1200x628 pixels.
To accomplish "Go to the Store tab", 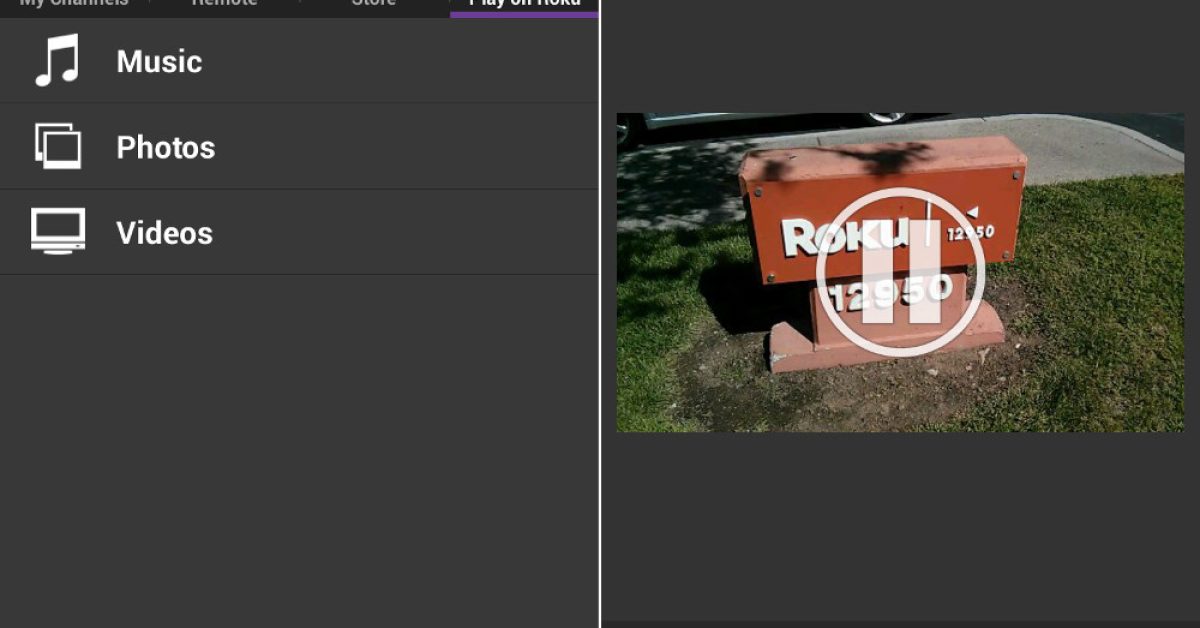I will coord(373,4).
